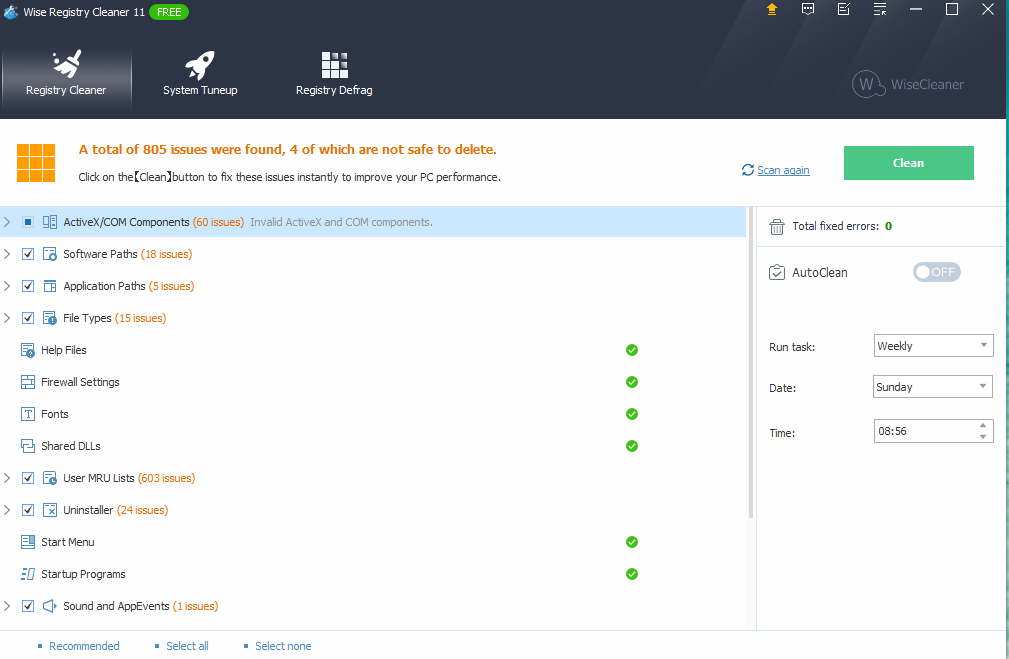Expand the Application Paths category
This screenshot has height=659, width=1009.
(x=7, y=286)
